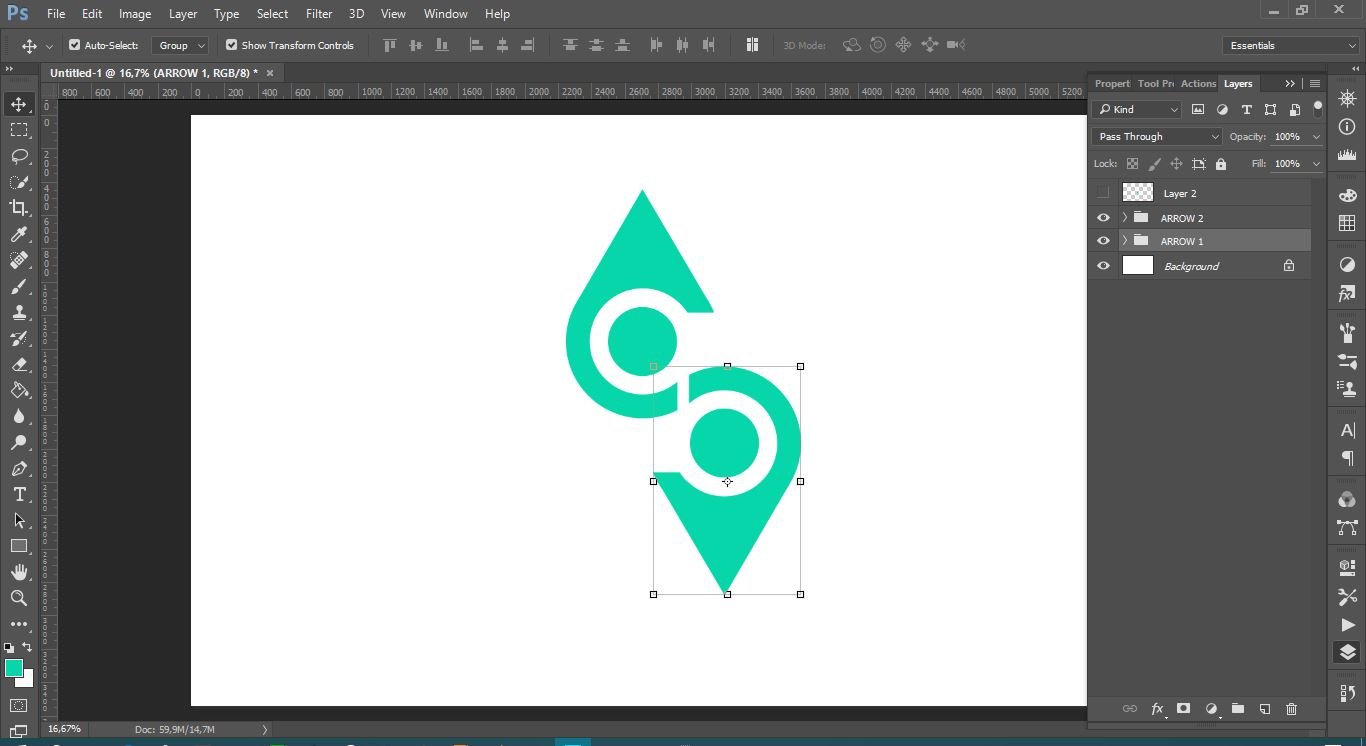Screen dimensions: 1366x746
Task: Expand the ARROW 2 group
Action: [1124, 218]
